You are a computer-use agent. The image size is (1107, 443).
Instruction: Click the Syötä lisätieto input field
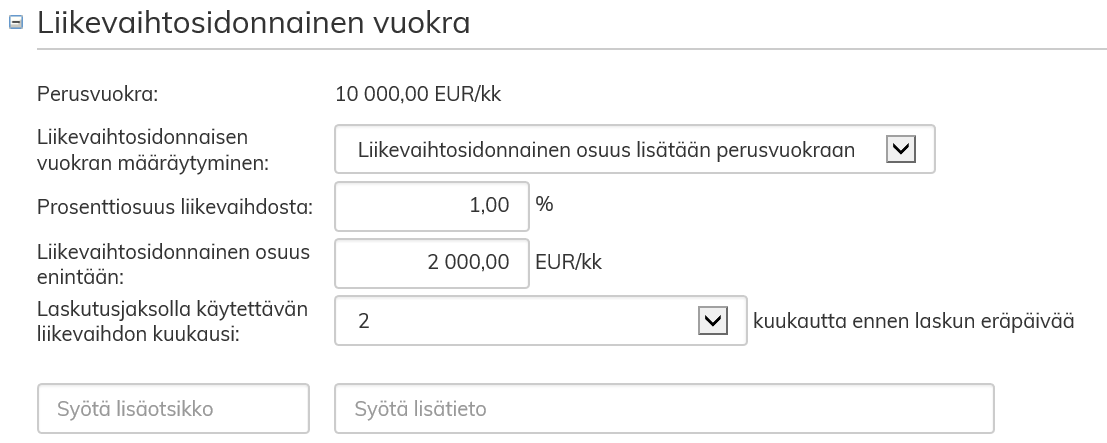tap(664, 409)
